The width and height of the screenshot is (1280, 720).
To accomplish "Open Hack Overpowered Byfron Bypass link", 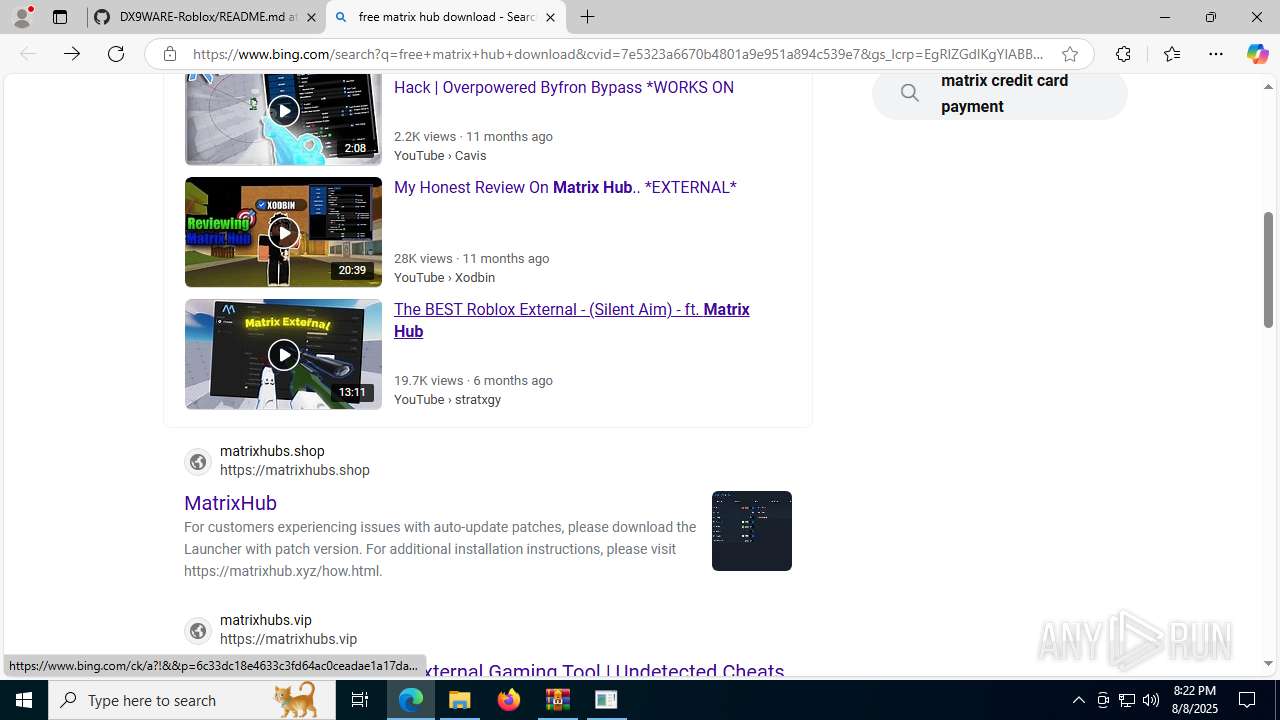I will coord(564,88).
